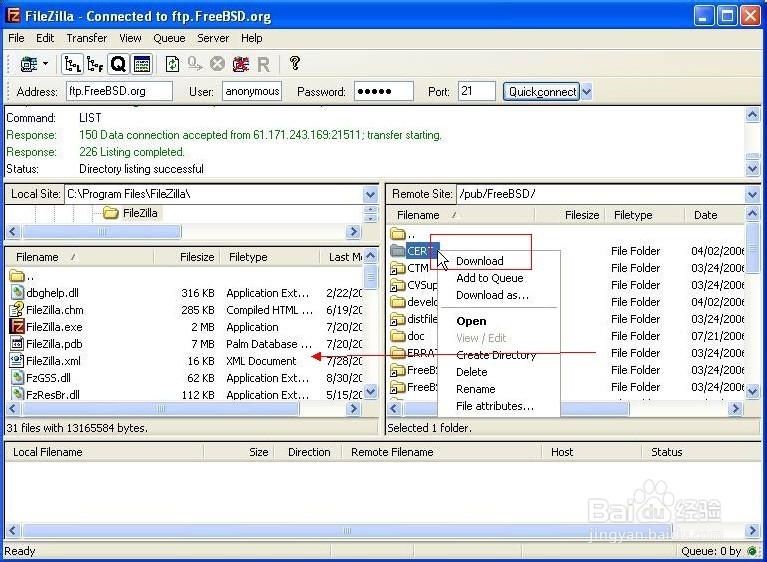Open the Server menu
The width and height of the screenshot is (767, 562).
pos(213,38)
